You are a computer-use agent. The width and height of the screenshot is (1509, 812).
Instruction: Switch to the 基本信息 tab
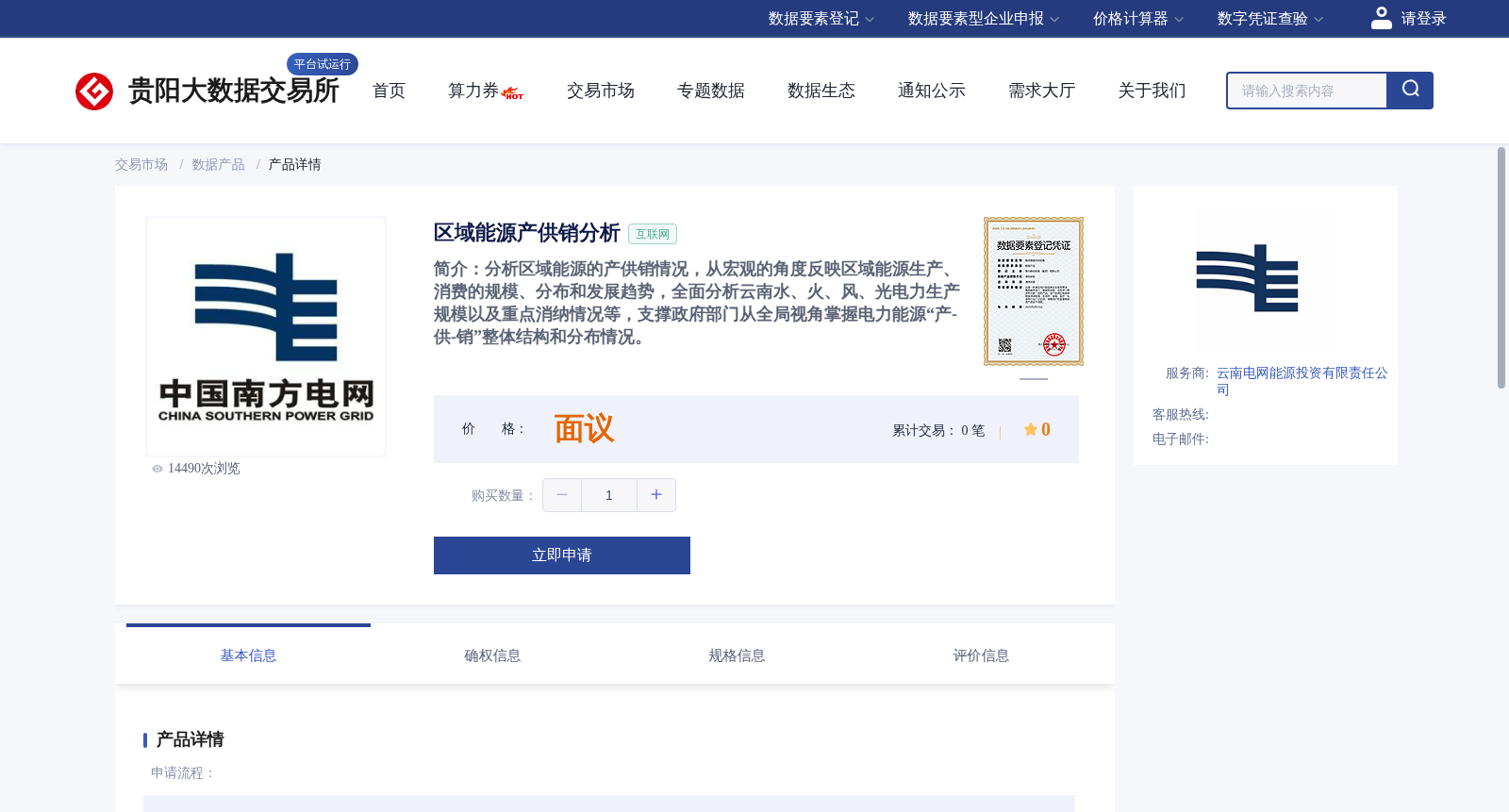[x=248, y=655]
